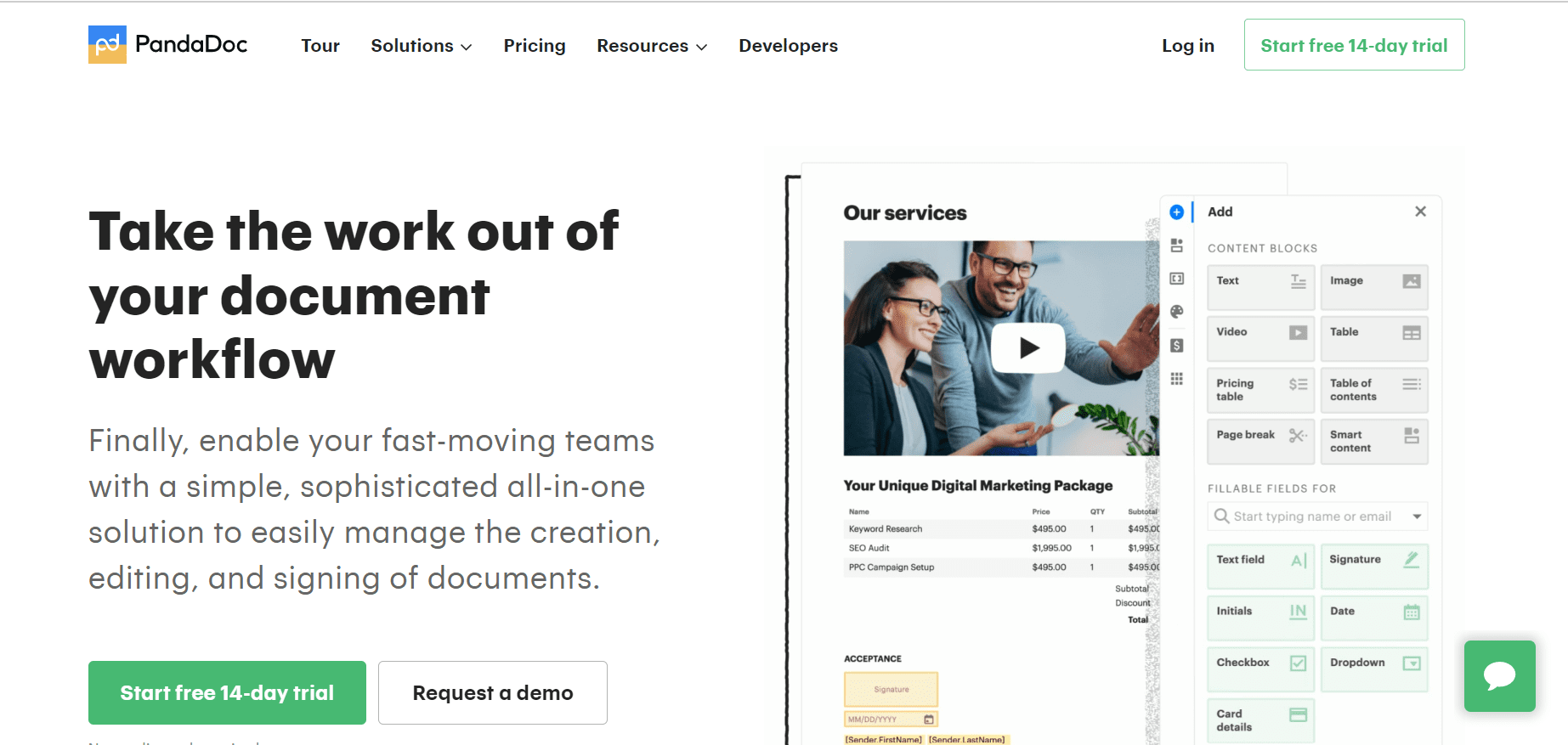
Task: Click Log in
Action: pyautogui.click(x=1188, y=46)
